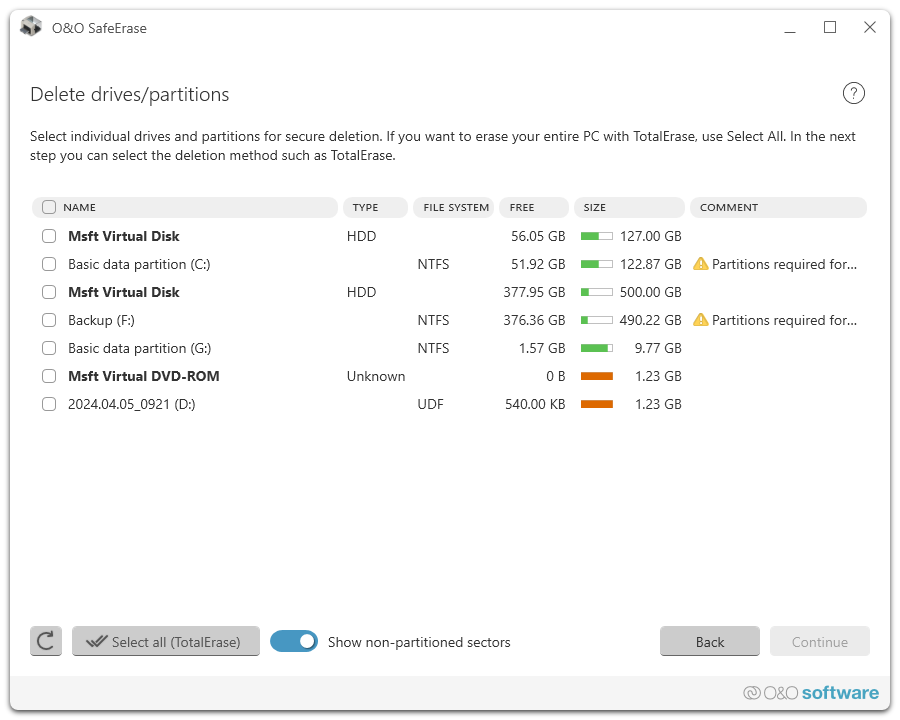Select the Msft Virtual DVD-ROM checkbox
This screenshot has width=900, height=720.
point(49,376)
